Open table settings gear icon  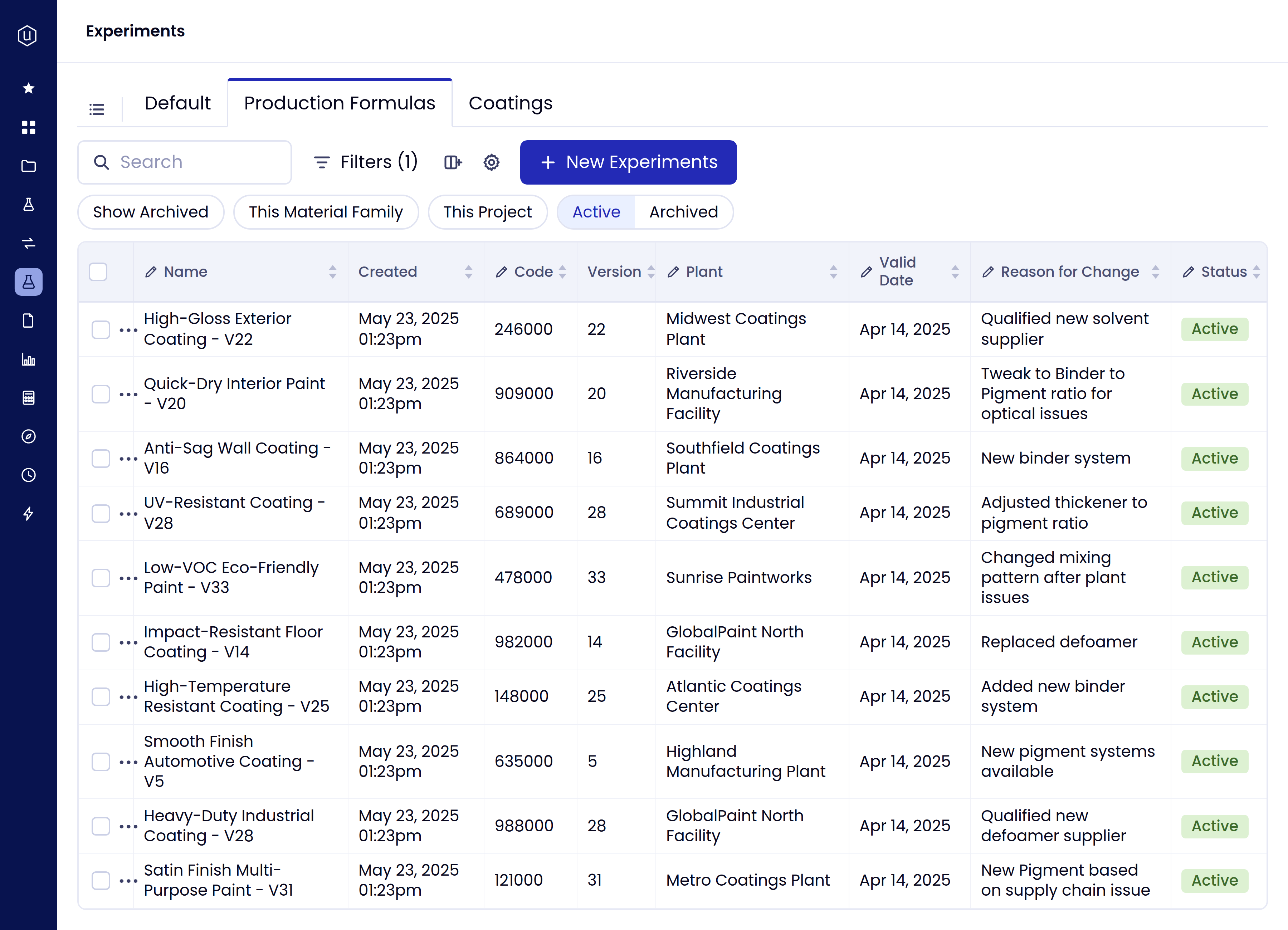click(491, 162)
